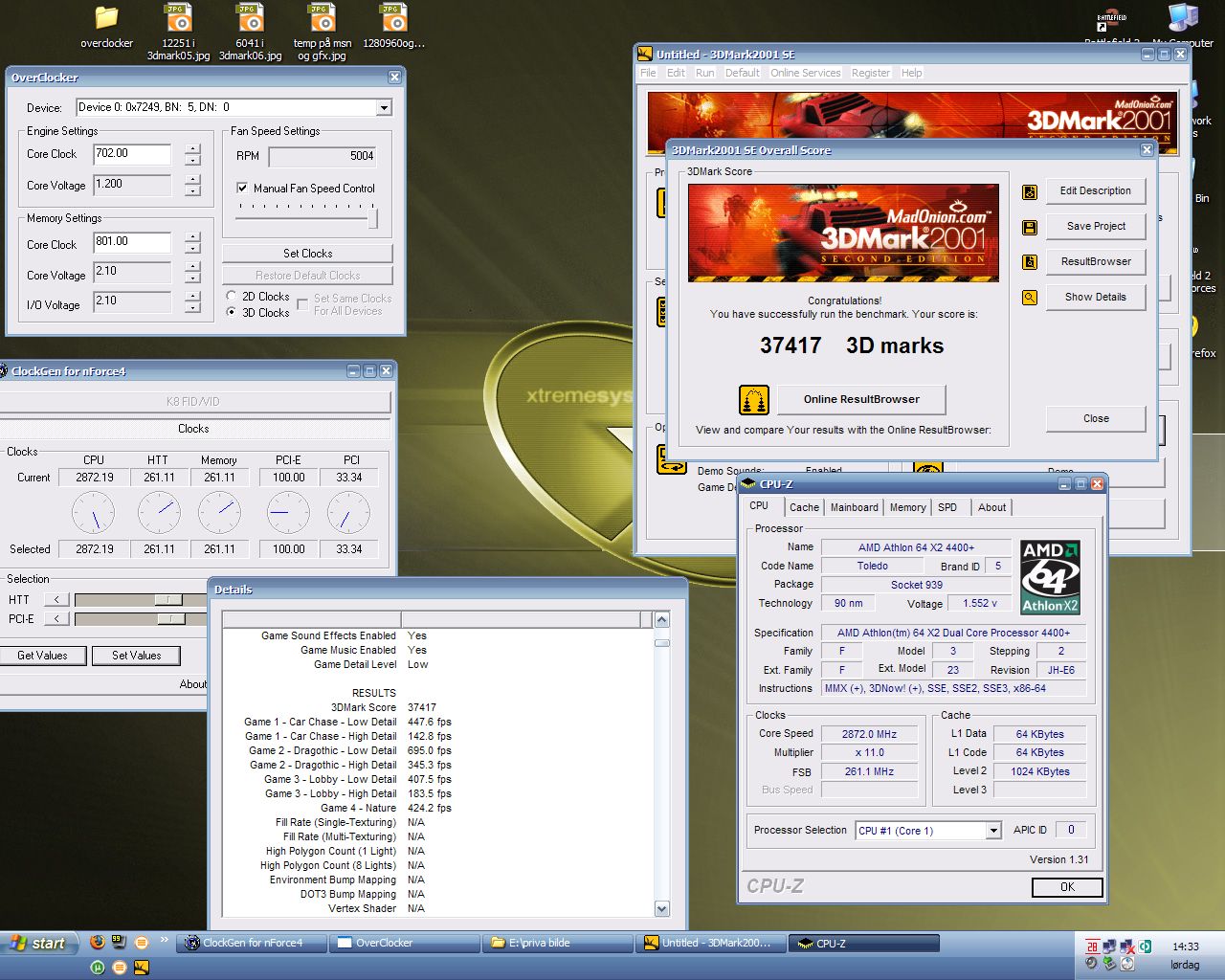Switch to the Mainboard tab in CPU-Z

pyautogui.click(x=854, y=507)
